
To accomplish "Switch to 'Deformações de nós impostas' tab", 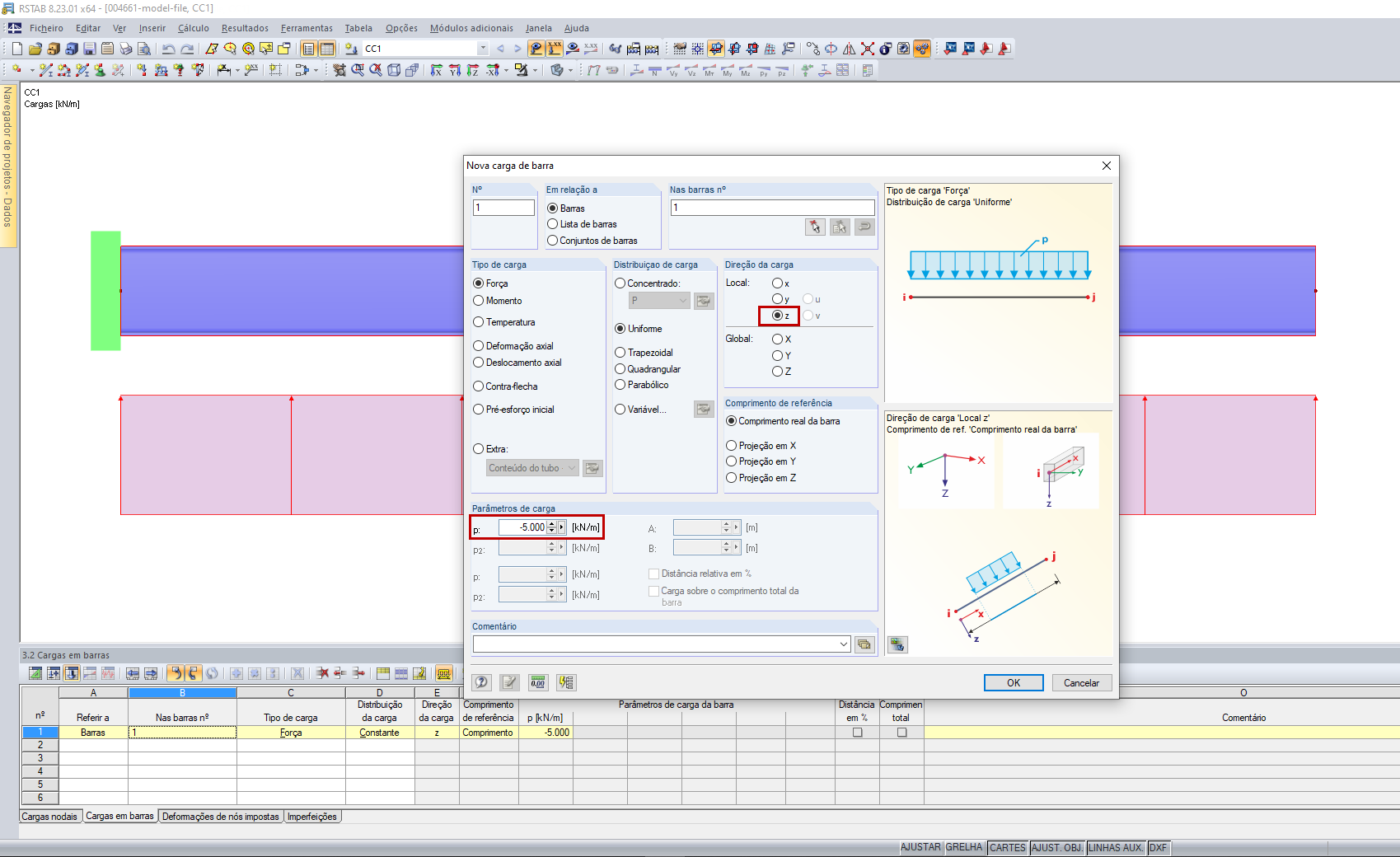I will 221,817.
